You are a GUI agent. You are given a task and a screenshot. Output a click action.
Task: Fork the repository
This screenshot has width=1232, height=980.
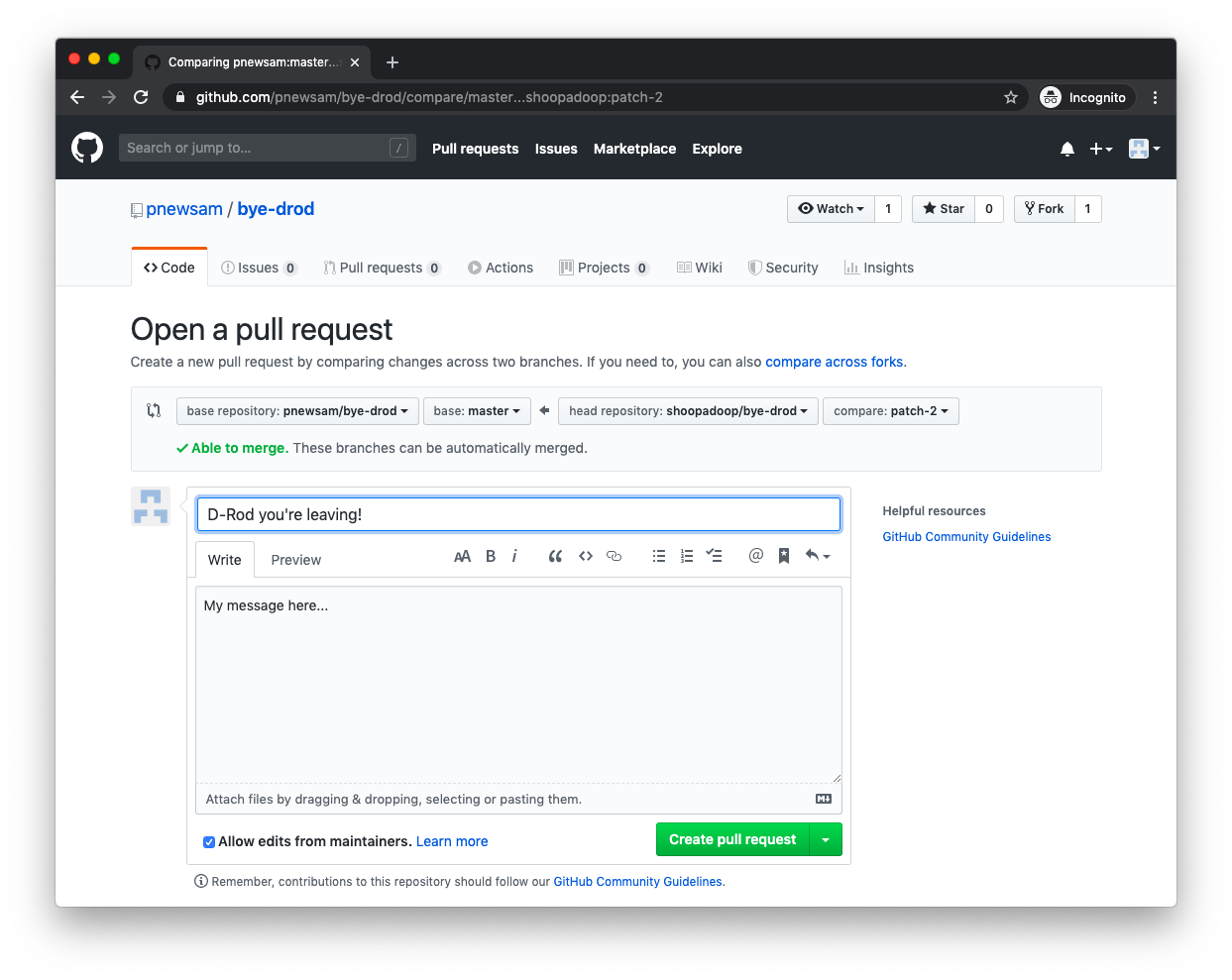pyautogui.click(x=1045, y=209)
